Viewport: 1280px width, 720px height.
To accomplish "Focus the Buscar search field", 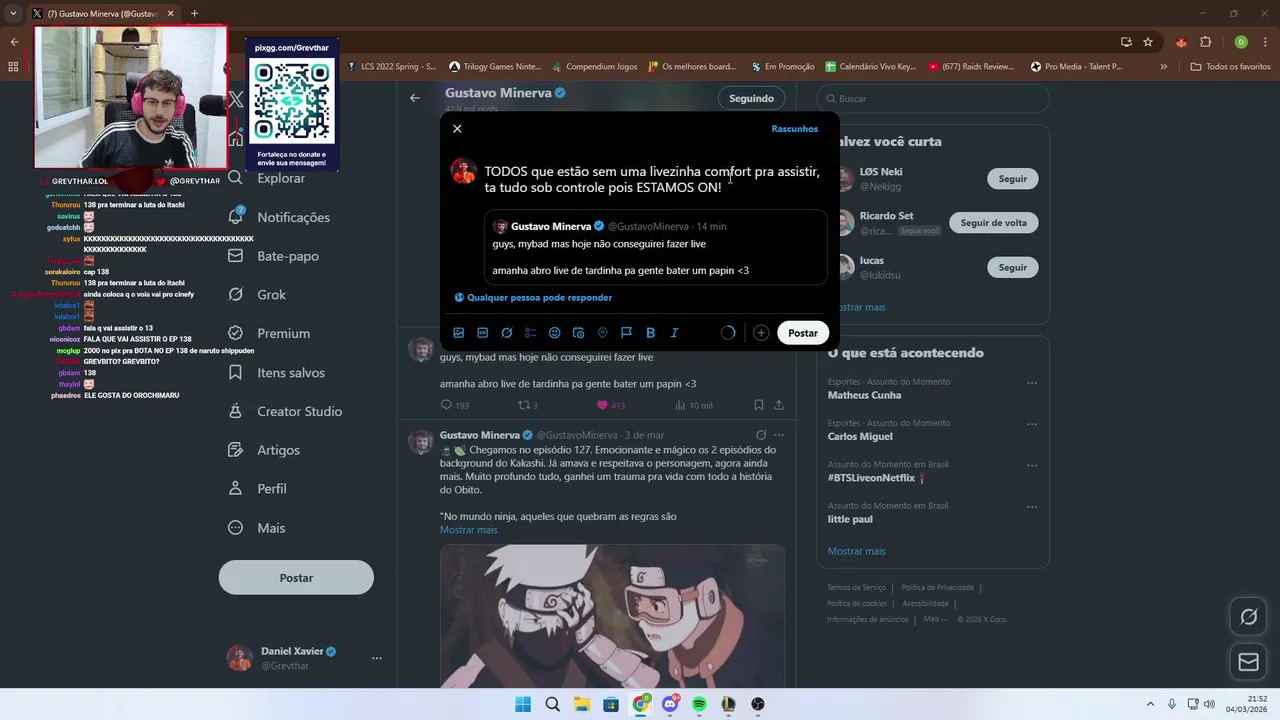I will coord(934,99).
